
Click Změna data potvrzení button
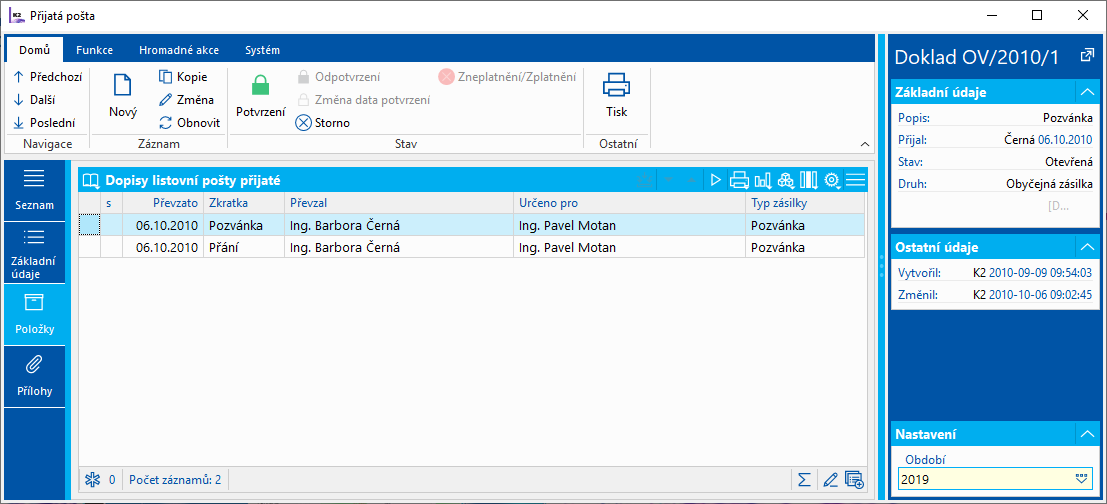(363, 100)
